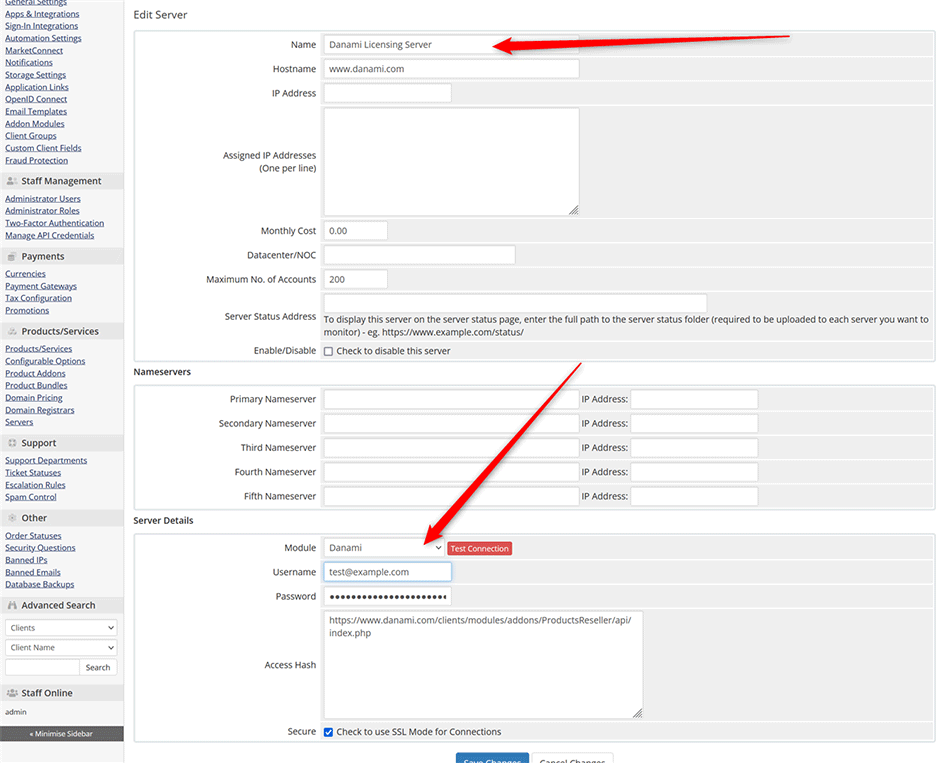940x763 pixels.
Task: Go to Domain Registrars
Action: click(x=40, y=410)
